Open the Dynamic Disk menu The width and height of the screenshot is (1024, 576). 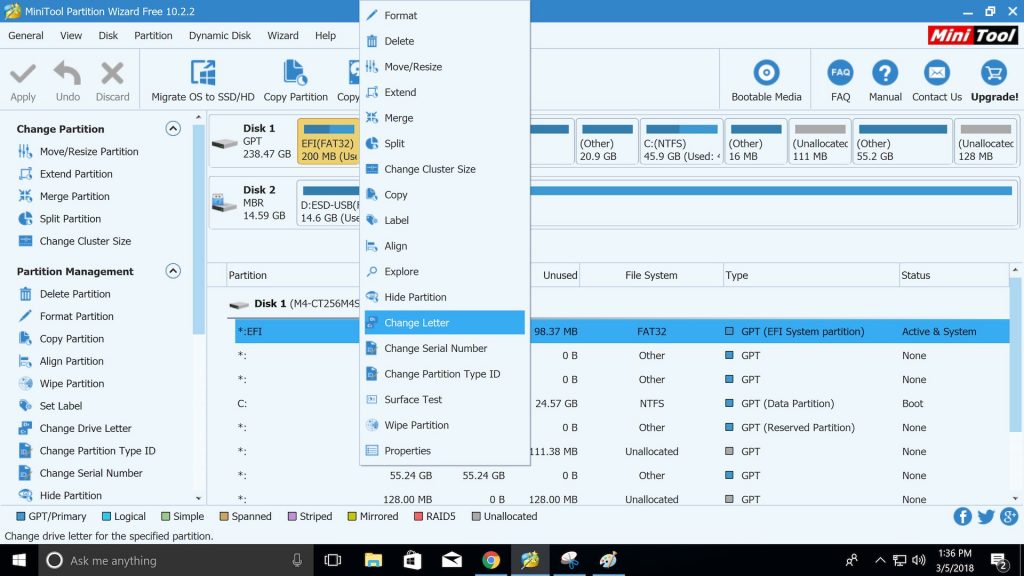(x=219, y=35)
